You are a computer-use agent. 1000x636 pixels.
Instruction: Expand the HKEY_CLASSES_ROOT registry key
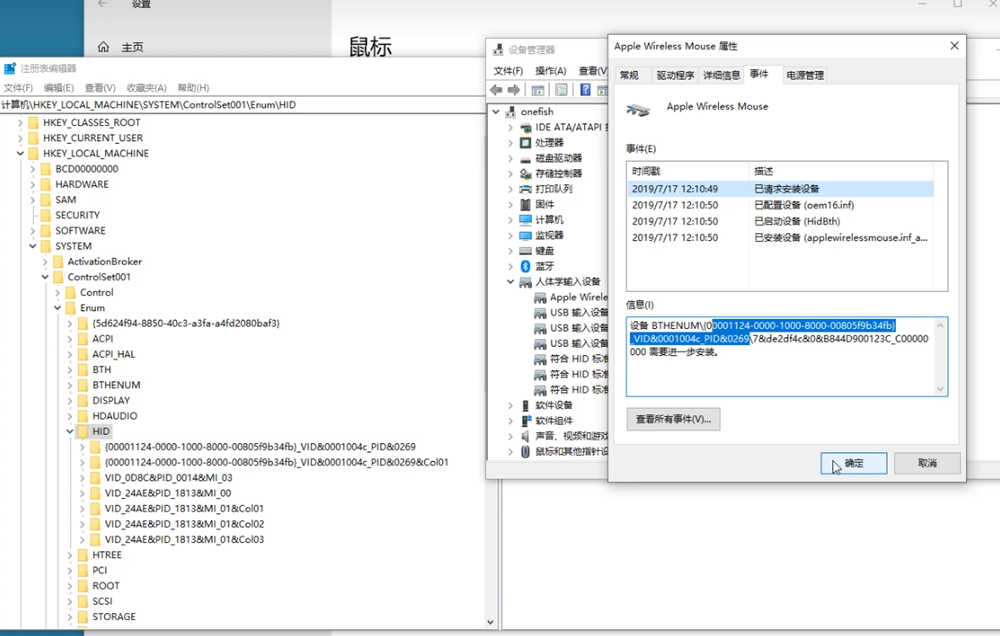click(20, 123)
